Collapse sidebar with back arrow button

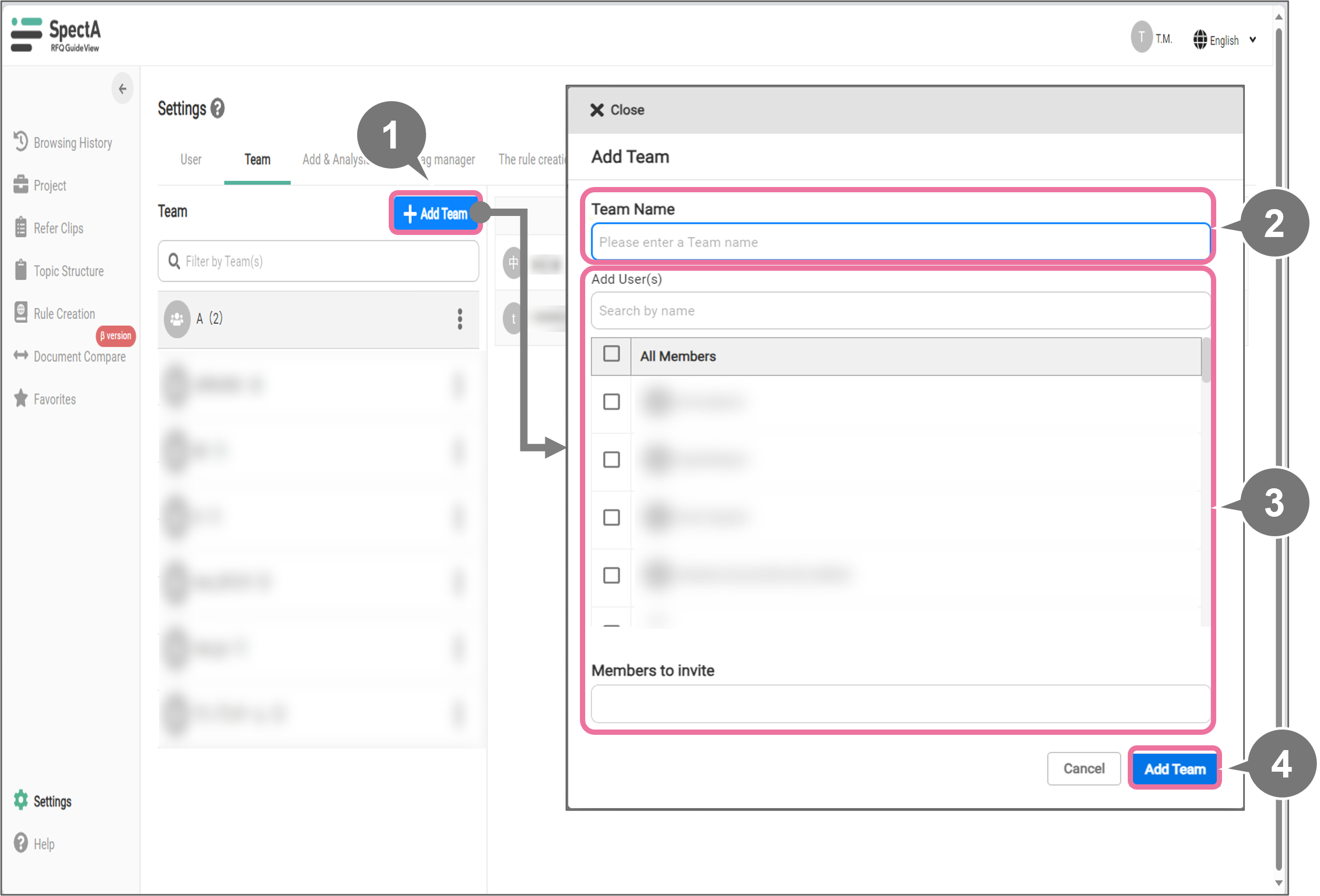click(x=122, y=88)
